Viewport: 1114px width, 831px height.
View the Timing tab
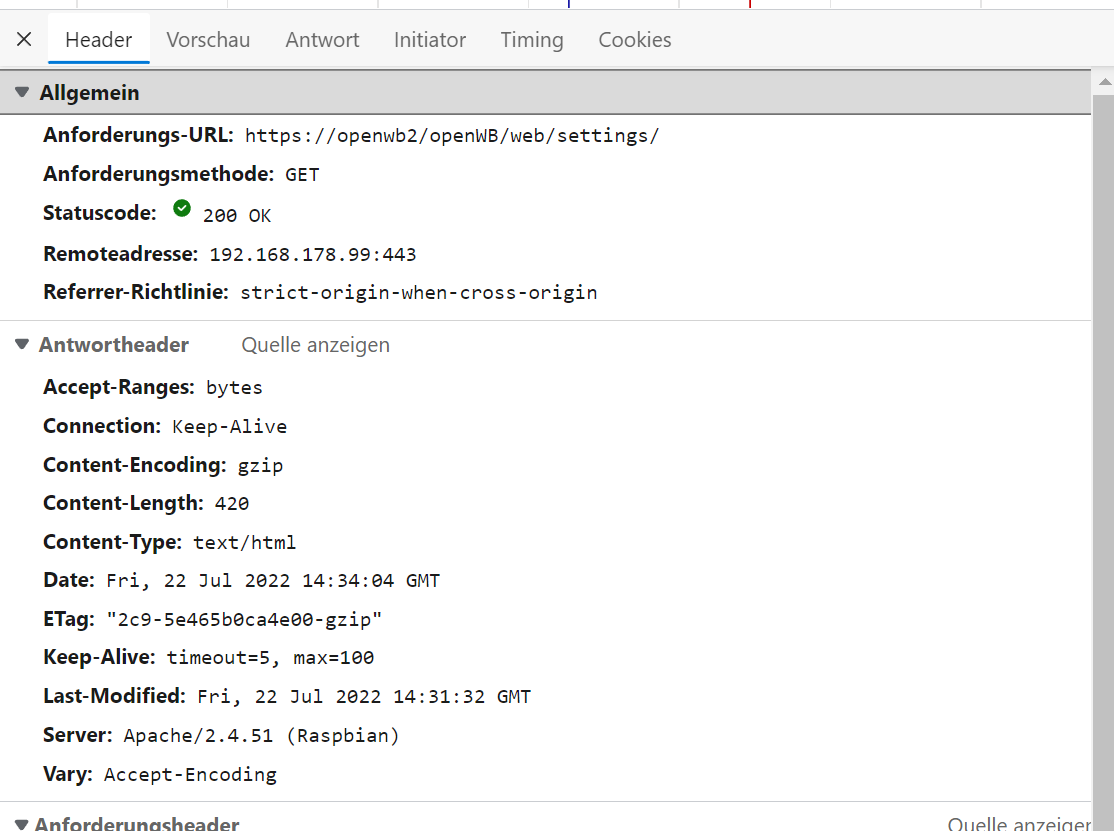(x=531, y=40)
